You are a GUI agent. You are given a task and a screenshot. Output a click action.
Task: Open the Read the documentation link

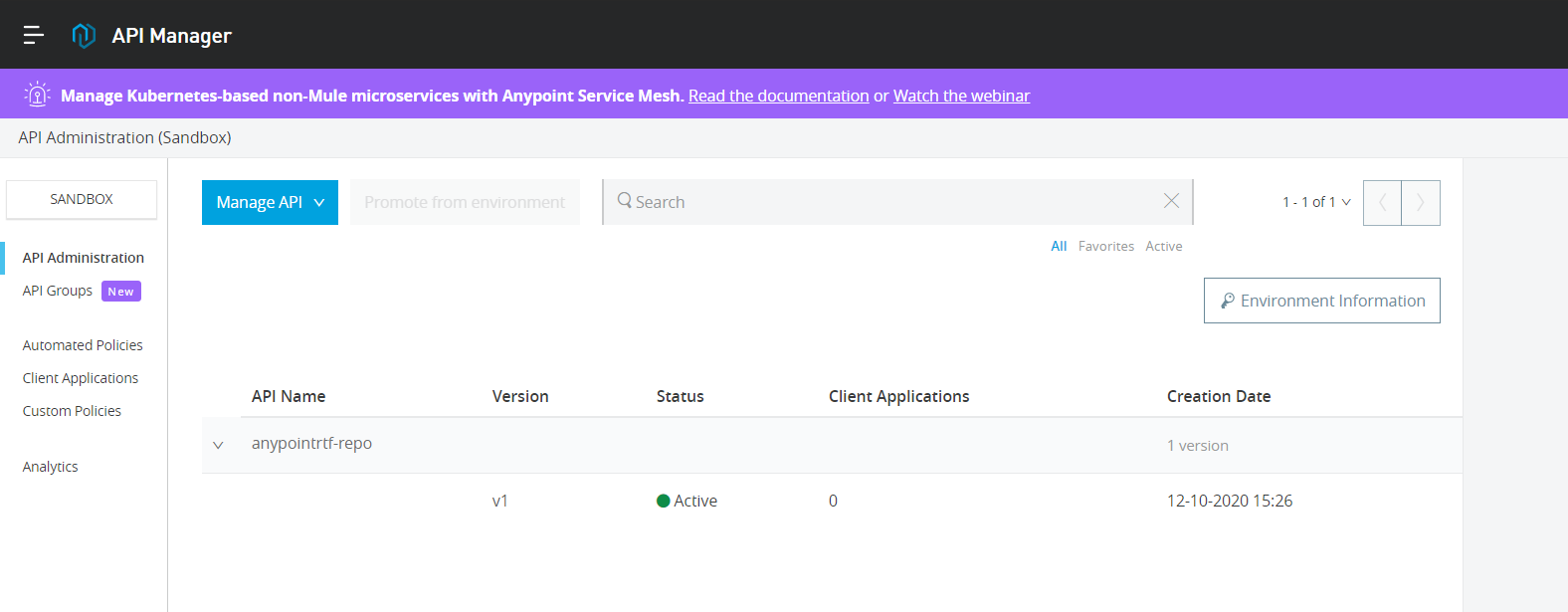point(778,96)
